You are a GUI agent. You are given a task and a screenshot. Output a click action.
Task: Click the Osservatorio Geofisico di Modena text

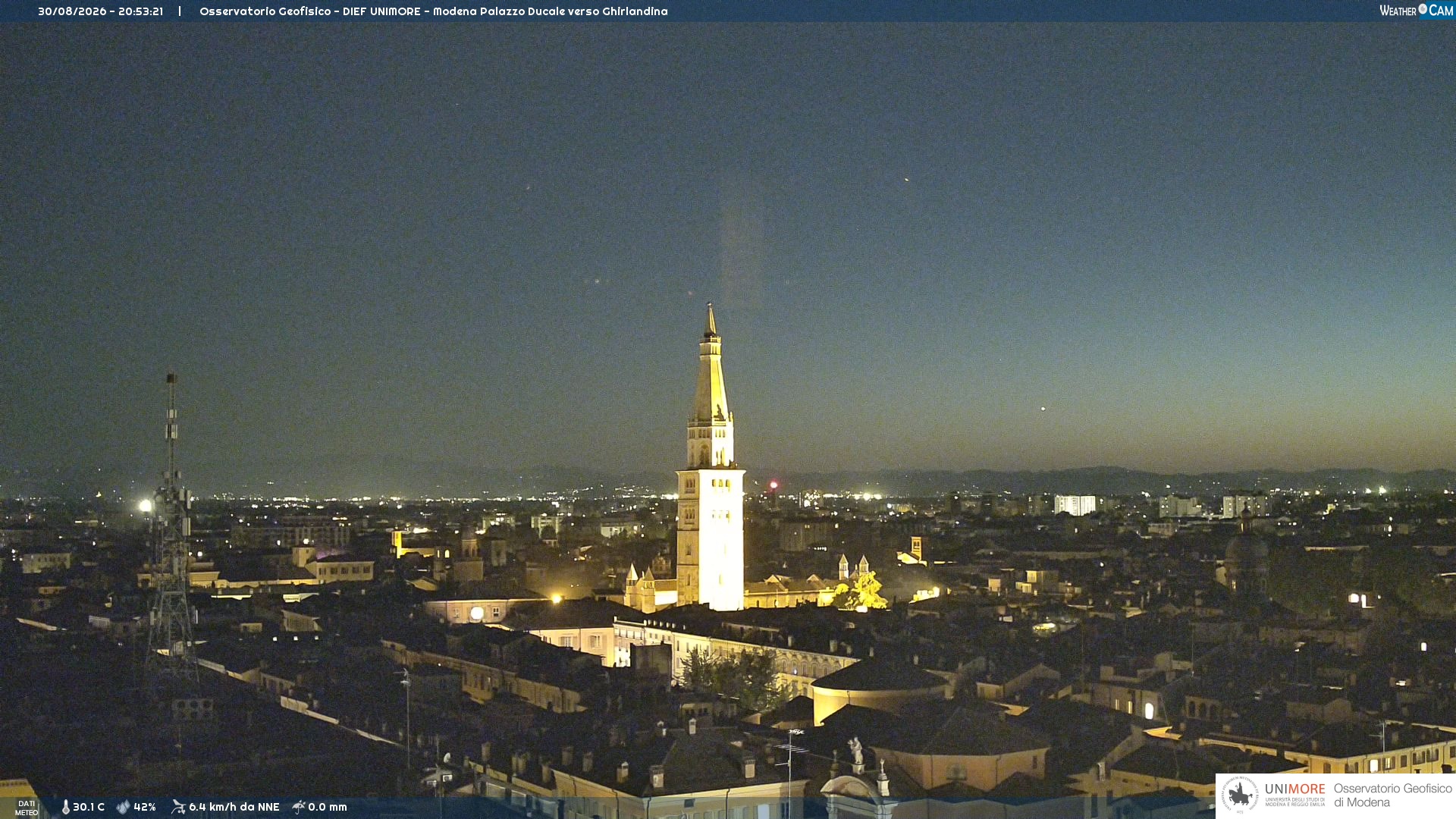(x=1392, y=795)
